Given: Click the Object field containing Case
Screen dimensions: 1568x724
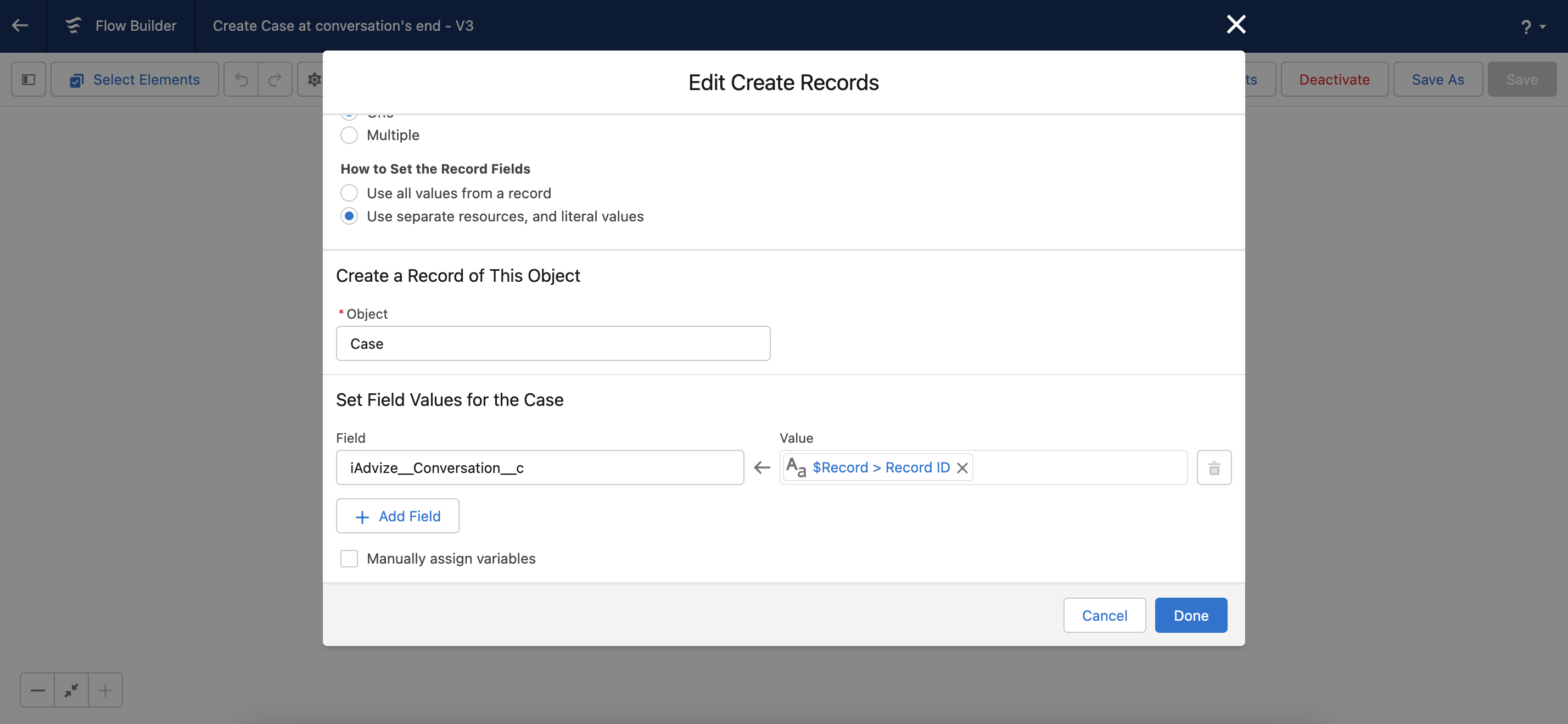Looking at the screenshot, I should pyautogui.click(x=553, y=343).
